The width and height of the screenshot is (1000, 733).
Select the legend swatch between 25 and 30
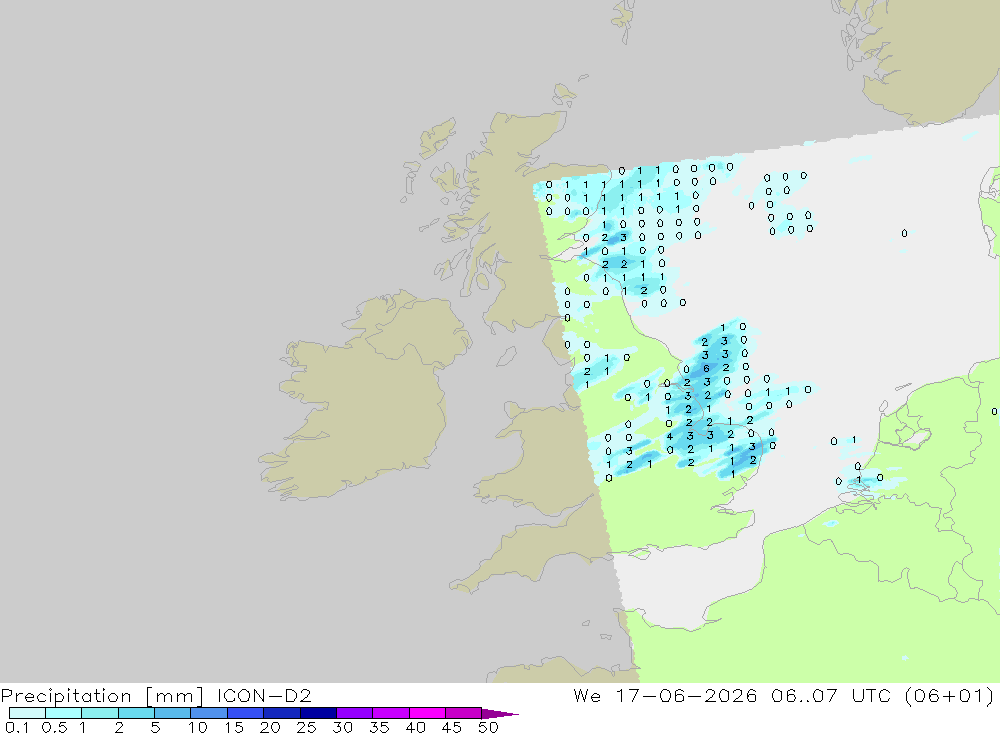pos(318,713)
